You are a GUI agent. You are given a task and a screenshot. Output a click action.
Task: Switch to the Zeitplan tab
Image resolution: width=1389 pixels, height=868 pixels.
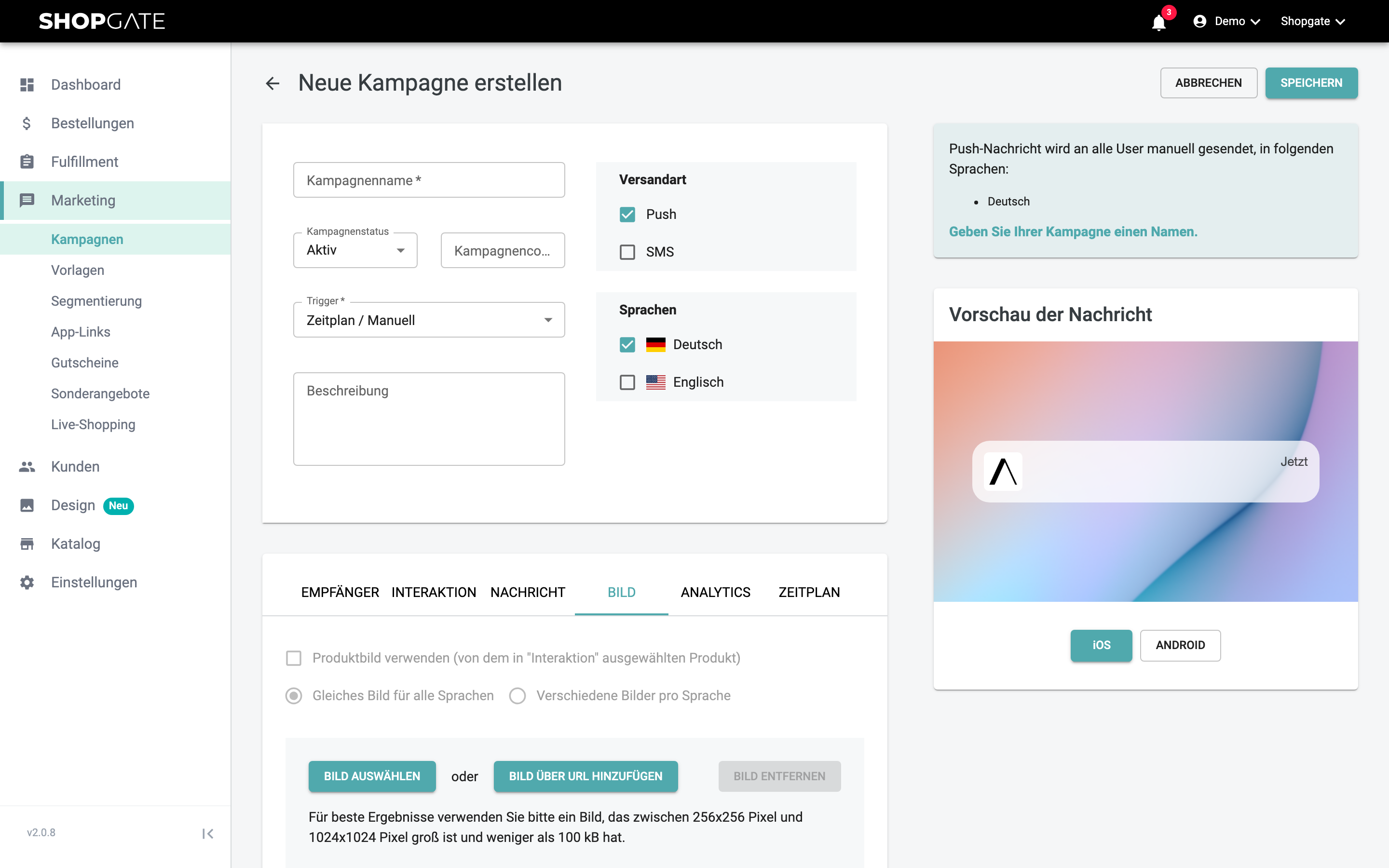pos(809,593)
